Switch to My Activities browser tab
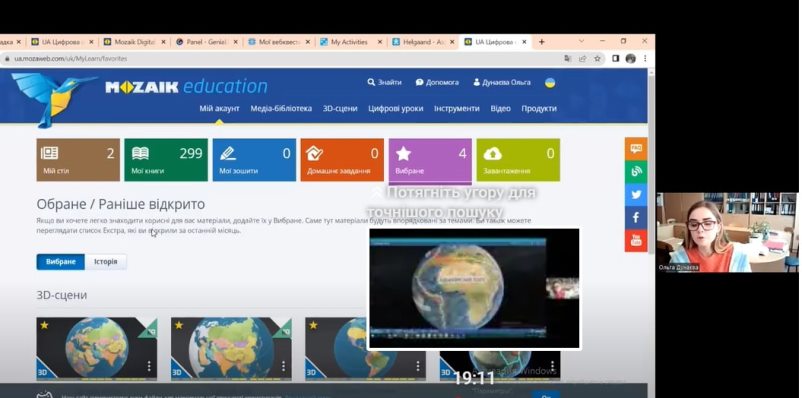The width and height of the screenshot is (802, 398). tap(350, 42)
